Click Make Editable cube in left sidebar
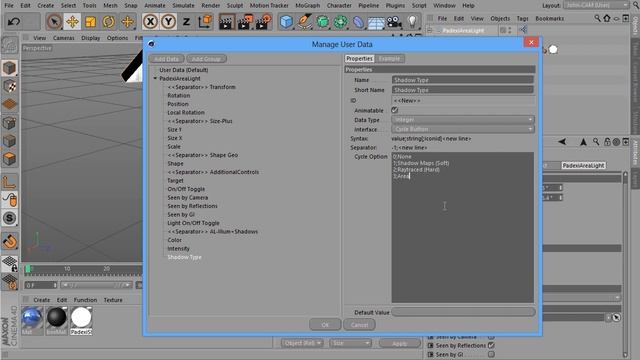Screen dimensions: 640x360 (x=9, y=68)
